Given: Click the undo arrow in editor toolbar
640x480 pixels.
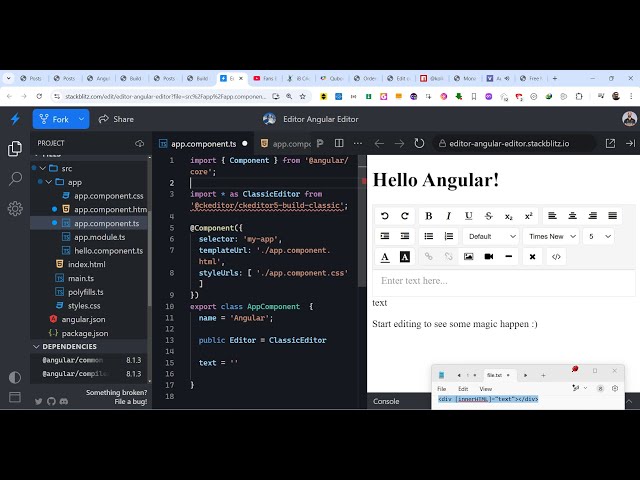Looking at the screenshot, I should pyautogui.click(x=385, y=216).
